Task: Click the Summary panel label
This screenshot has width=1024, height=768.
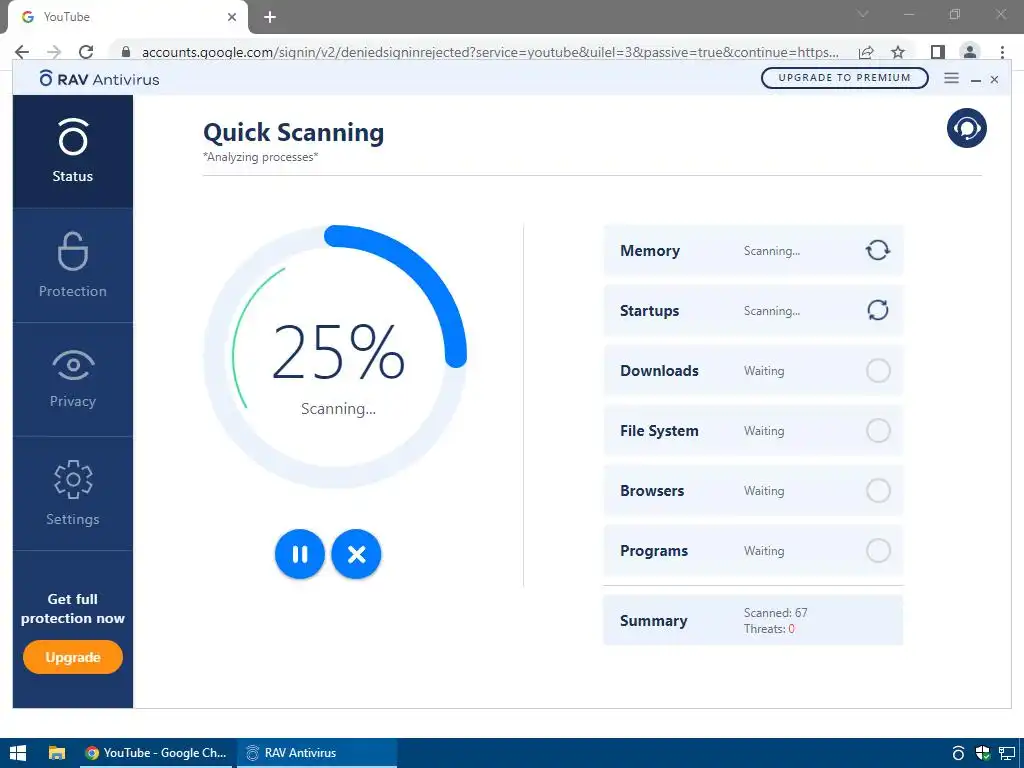Action: click(x=653, y=621)
